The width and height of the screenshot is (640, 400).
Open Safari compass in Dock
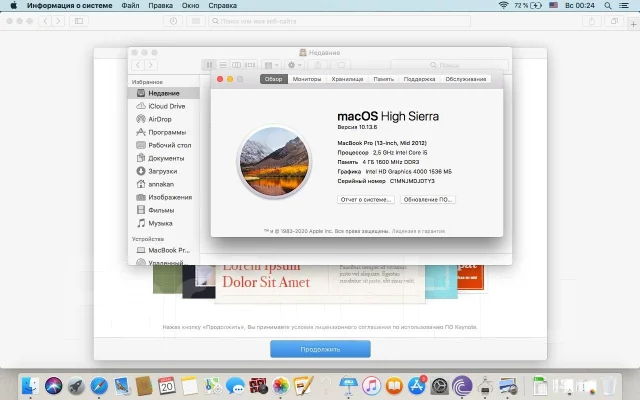click(99, 385)
